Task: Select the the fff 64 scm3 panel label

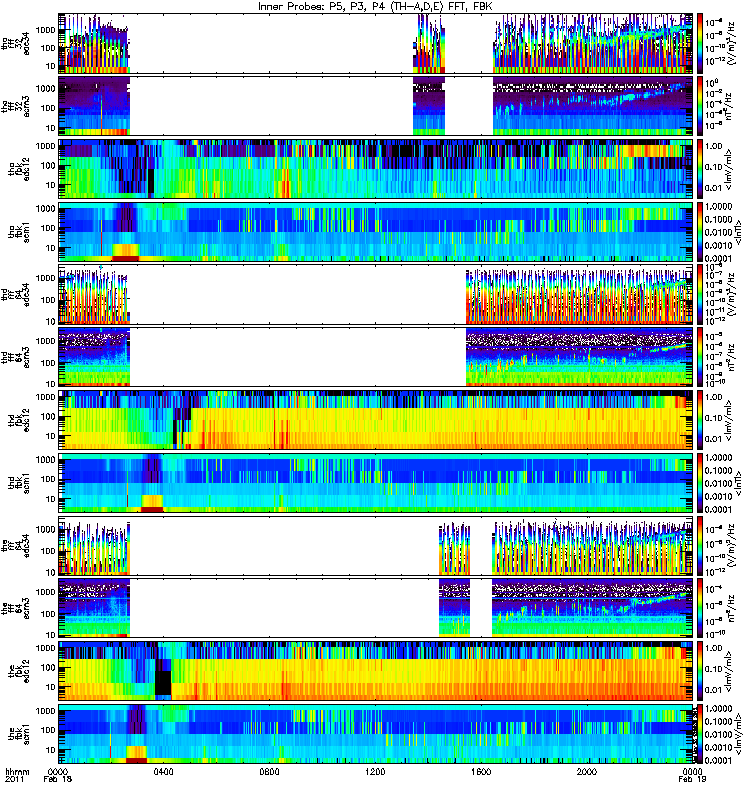Action: pyautogui.click(x=15, y=608)
